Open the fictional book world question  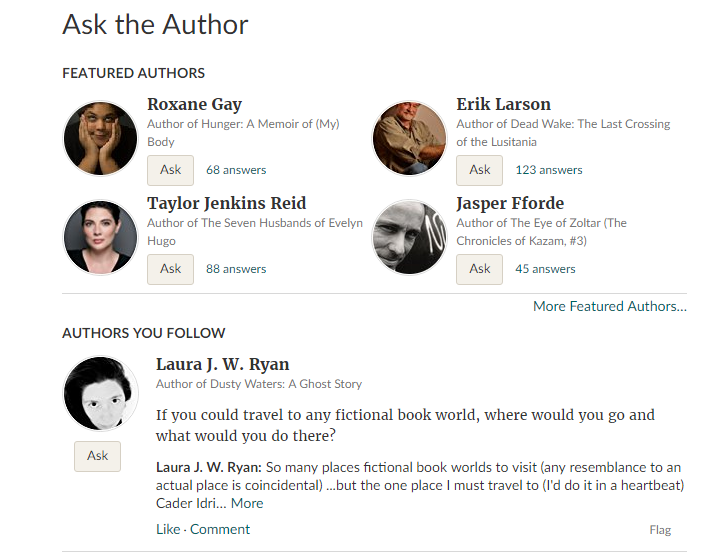405,425
